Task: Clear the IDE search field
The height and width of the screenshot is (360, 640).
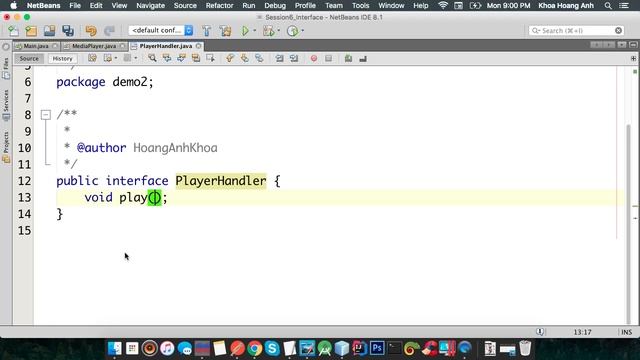Action: (x=618, y=31)
